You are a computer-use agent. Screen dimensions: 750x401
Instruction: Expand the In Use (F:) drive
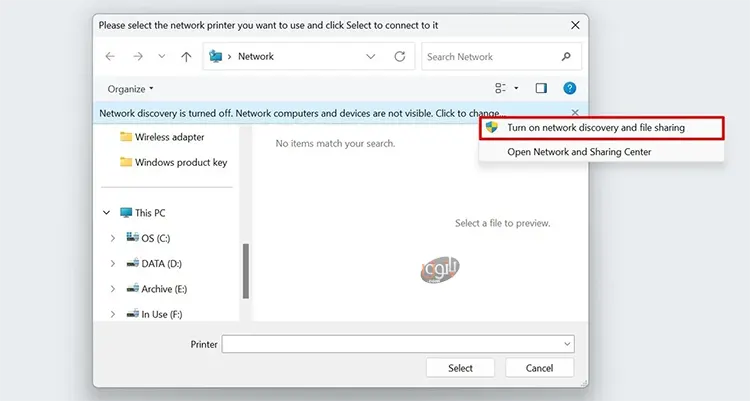pos(112,314)
